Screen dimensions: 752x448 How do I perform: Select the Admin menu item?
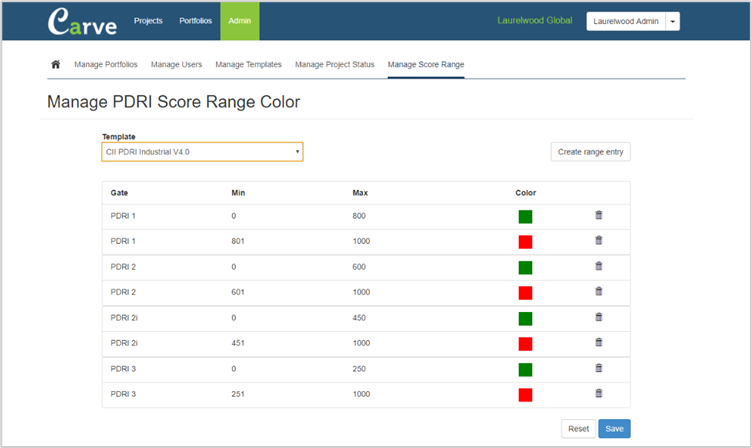pyautogui.click(x=240, y=21)
